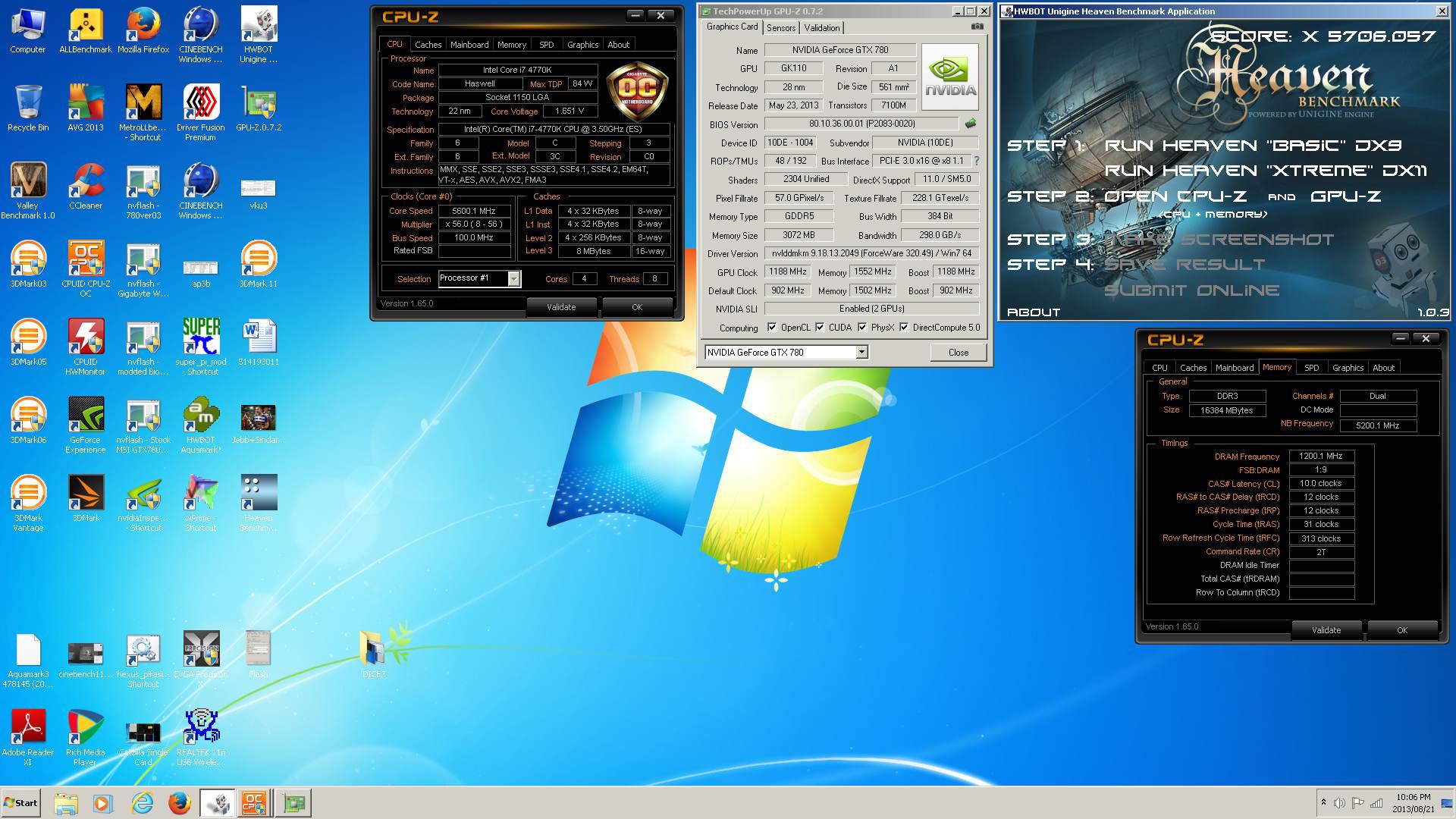Click the Bus Interface question mark
The height and width of the screenshot is (819, 1456).
coord(977,161)
